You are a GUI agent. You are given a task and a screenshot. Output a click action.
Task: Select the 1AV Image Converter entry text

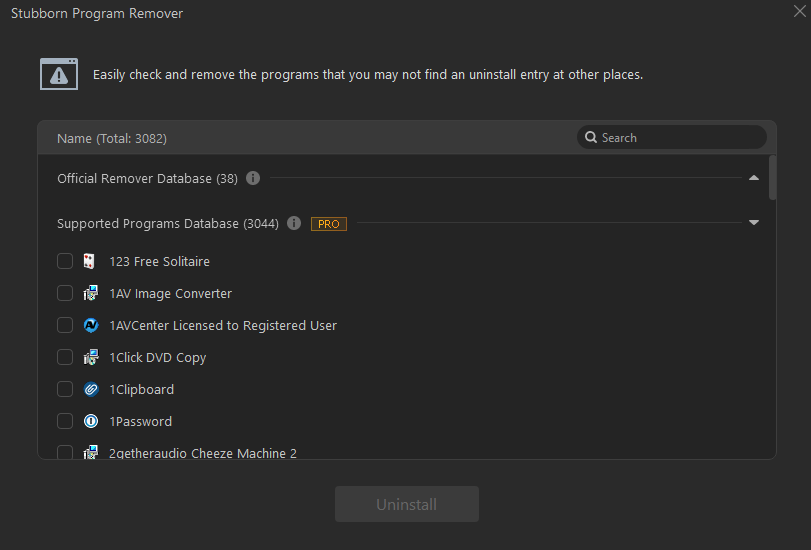[x=171, y=293]
